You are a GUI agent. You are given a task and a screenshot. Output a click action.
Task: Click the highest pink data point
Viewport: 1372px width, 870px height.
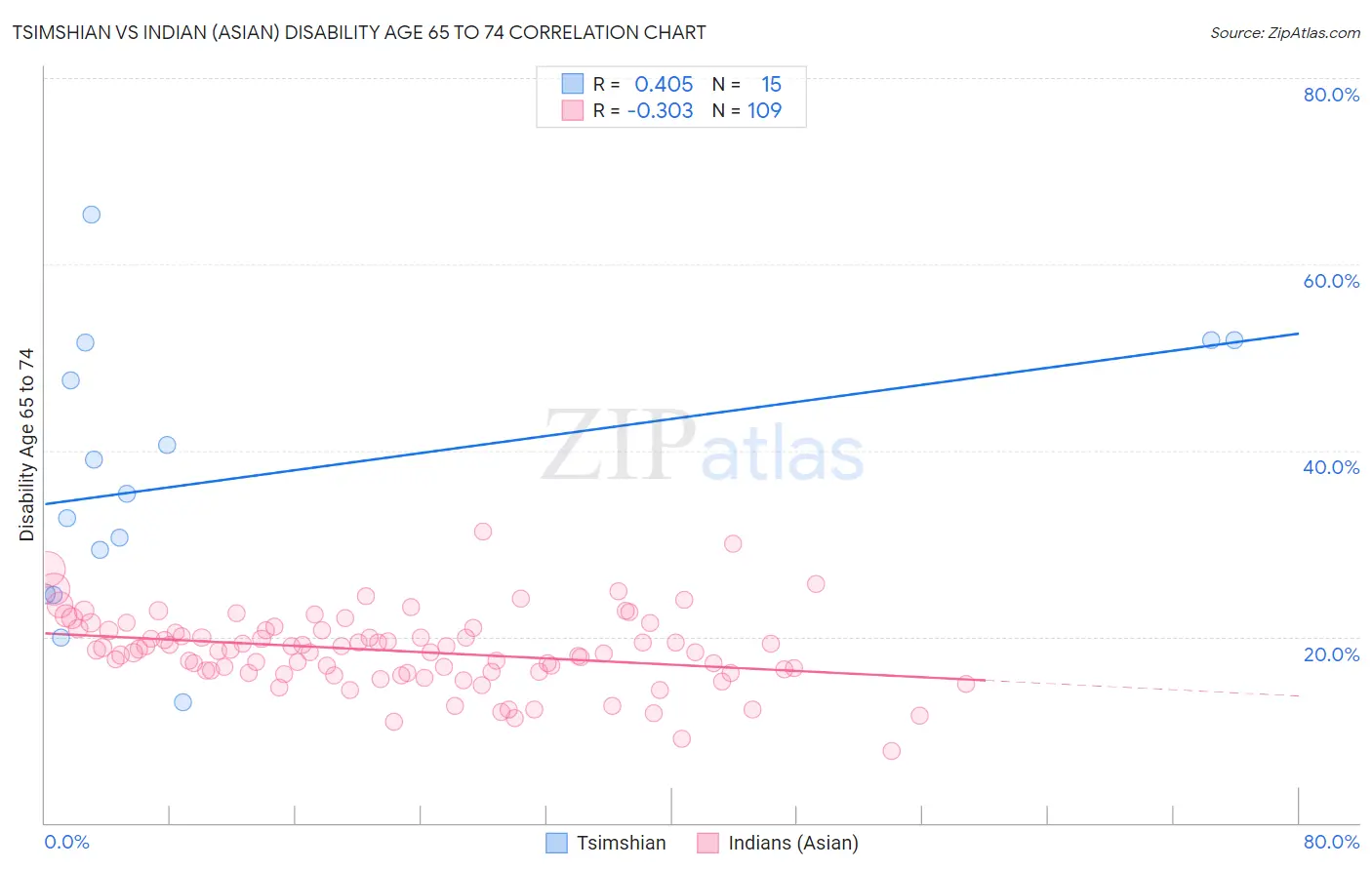point(482,532)
